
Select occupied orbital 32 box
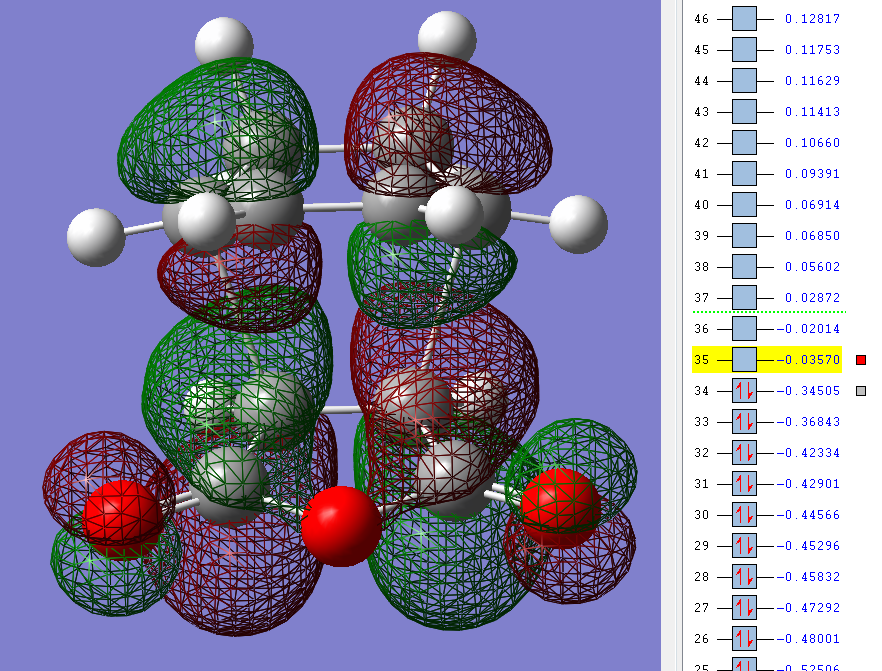pyautogui.click(x=744, y=452)
